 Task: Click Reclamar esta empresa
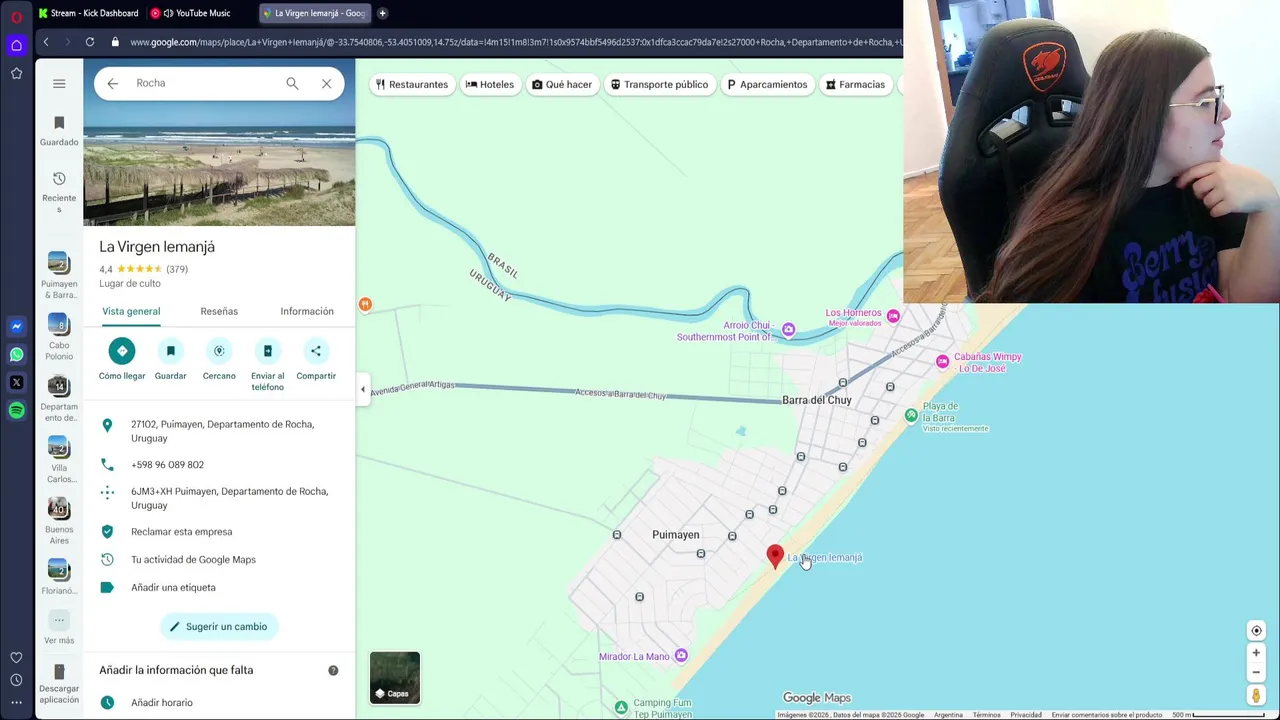(181, 532)
